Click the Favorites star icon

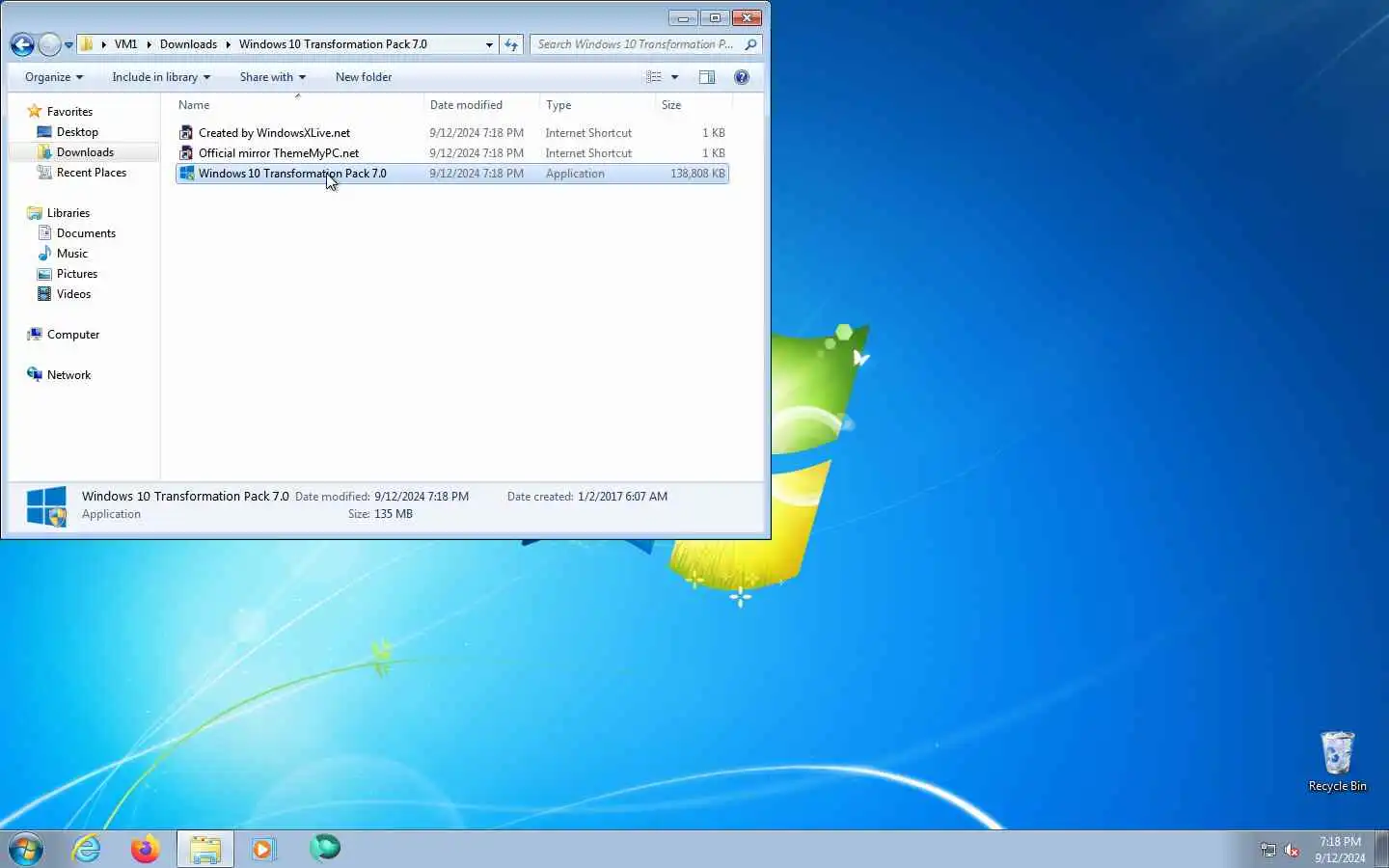pos(35,111)
